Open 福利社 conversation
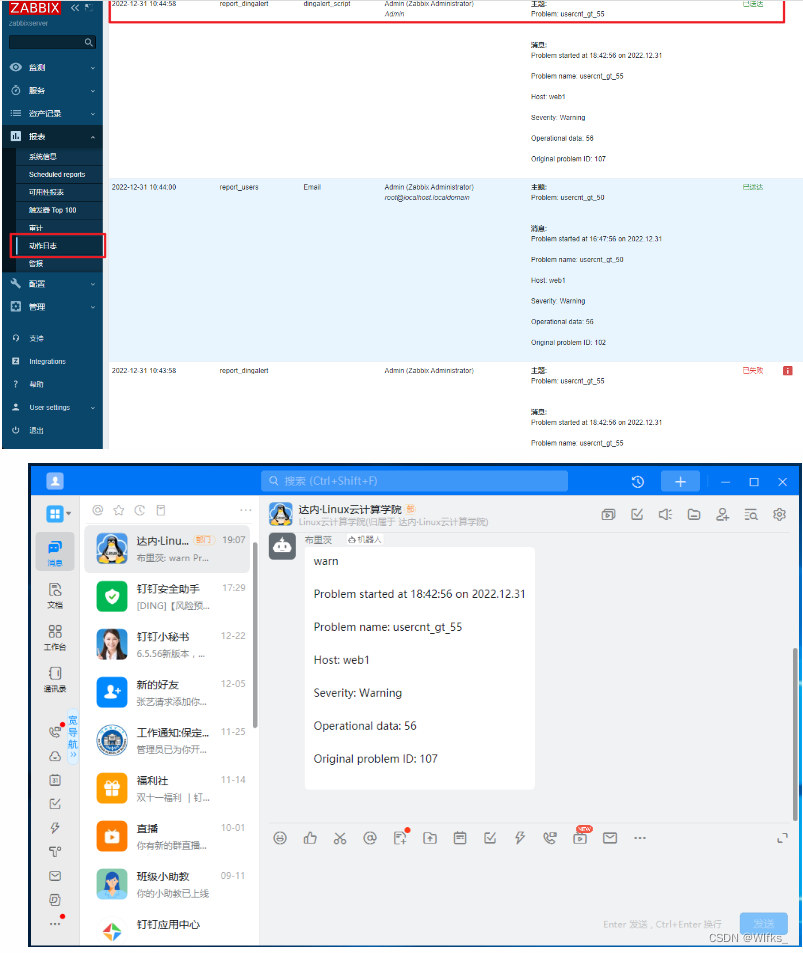This screenshot has height=953, width=803. coord(167,789)
